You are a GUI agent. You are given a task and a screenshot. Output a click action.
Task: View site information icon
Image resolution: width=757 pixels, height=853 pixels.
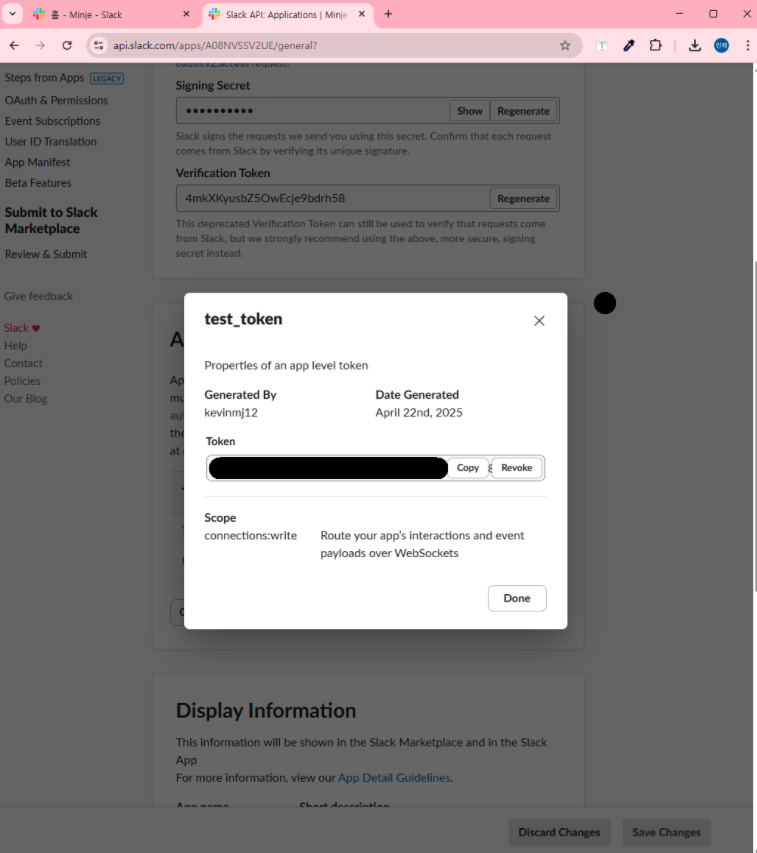pos(98,46)
